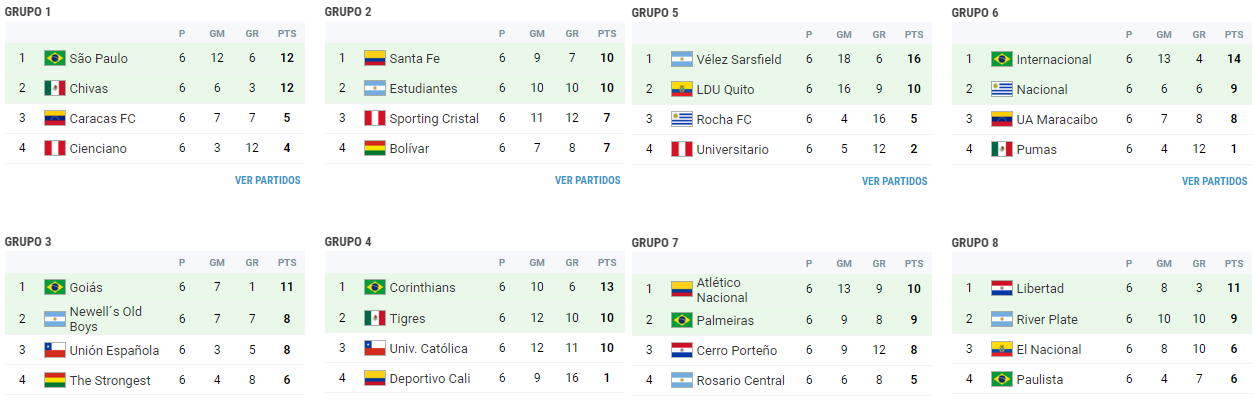Open Ver Partidos link under Grupo 2
This screenshot has height=402, width=1254.
coord(588,181)
